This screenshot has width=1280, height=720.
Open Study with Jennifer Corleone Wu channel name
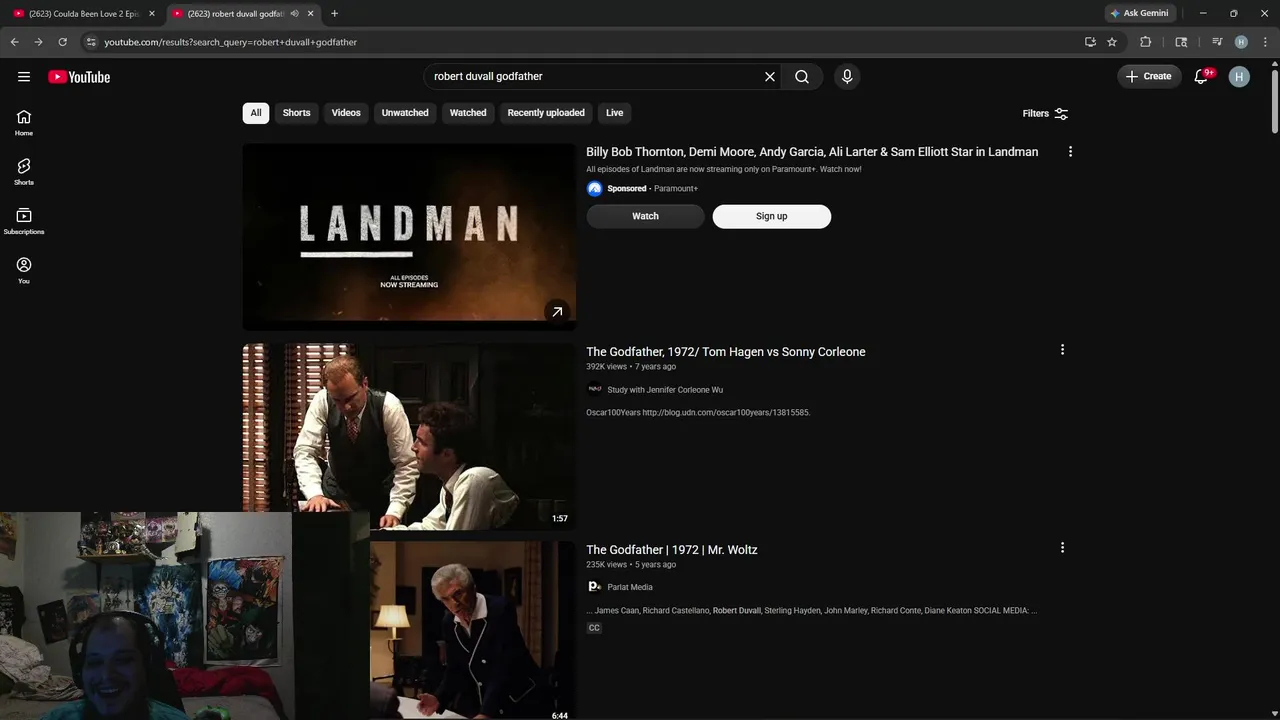tap(665, 390)
